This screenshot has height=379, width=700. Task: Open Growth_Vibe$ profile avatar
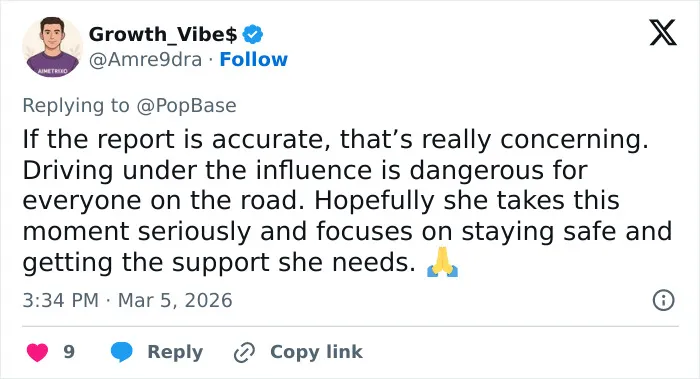(52, 47)
